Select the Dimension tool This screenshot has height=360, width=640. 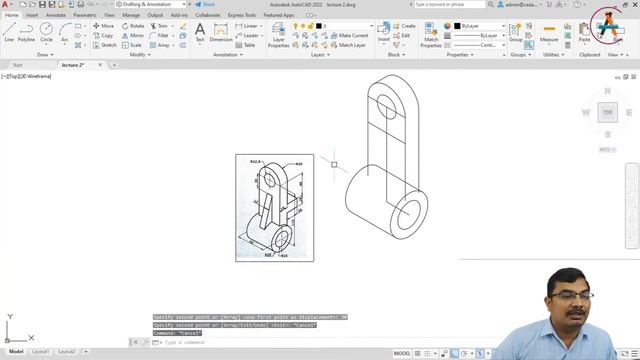tap(221, 32)
